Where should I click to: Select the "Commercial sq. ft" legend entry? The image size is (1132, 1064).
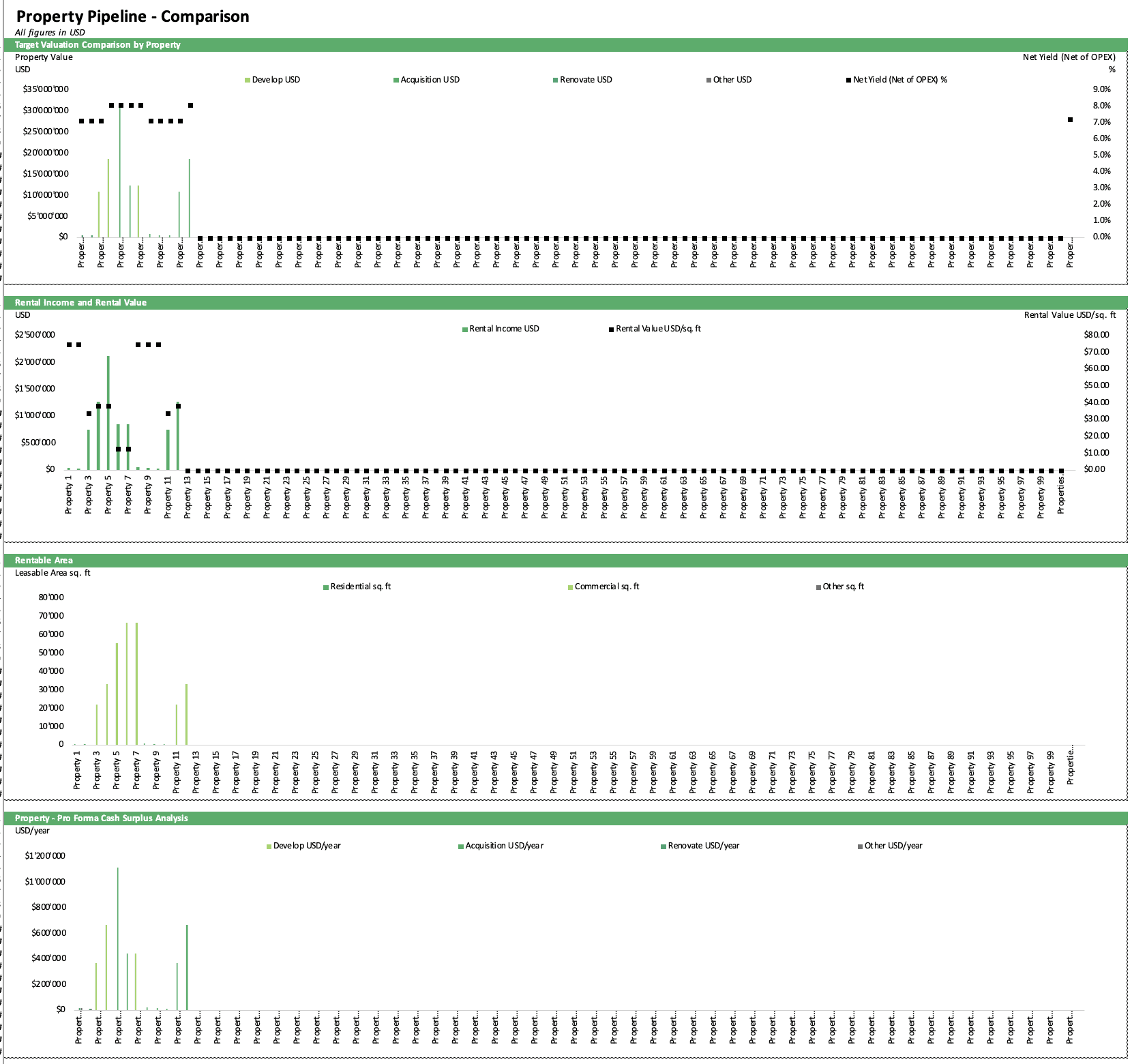[604, 587]
